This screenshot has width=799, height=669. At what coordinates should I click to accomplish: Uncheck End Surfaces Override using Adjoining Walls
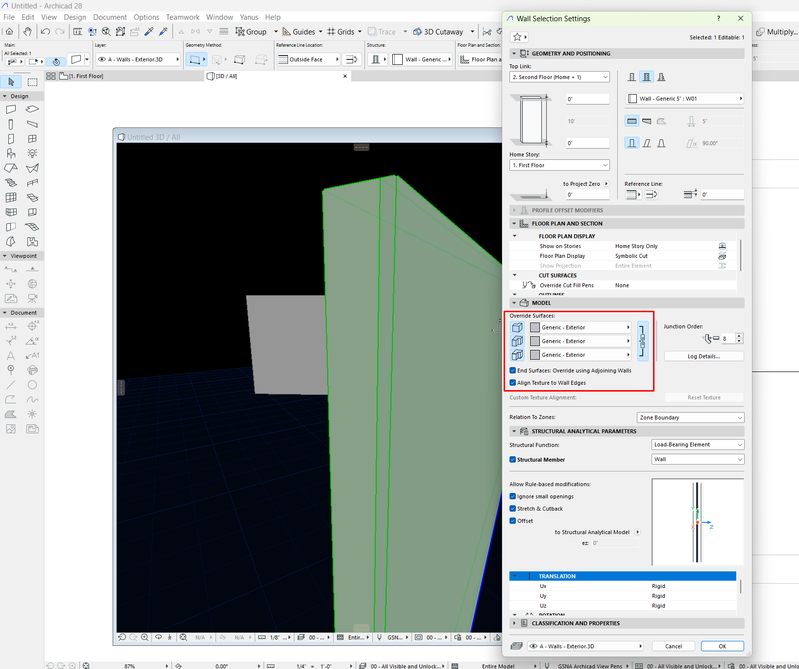513,370
